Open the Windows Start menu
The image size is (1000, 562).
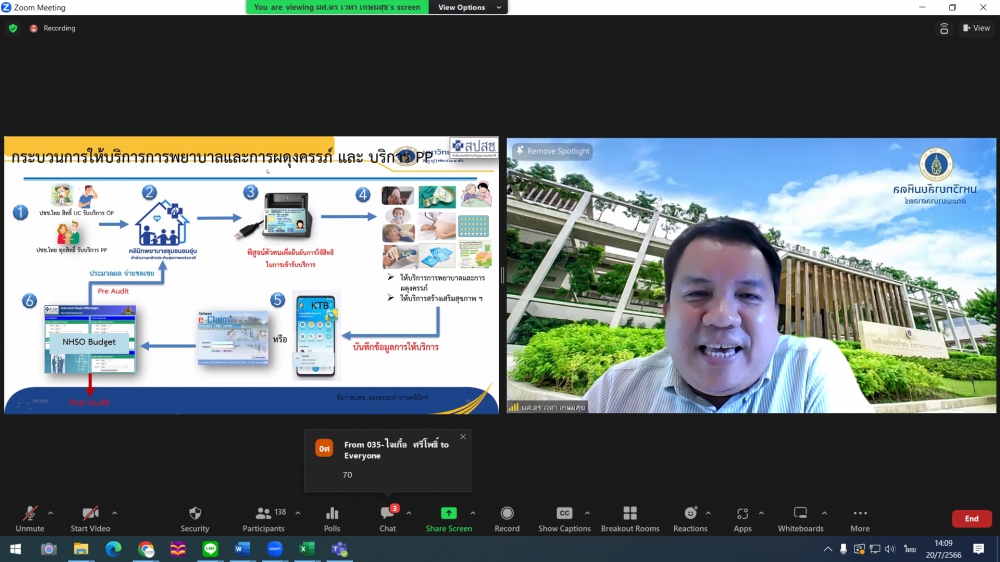(x=15, y=549)
